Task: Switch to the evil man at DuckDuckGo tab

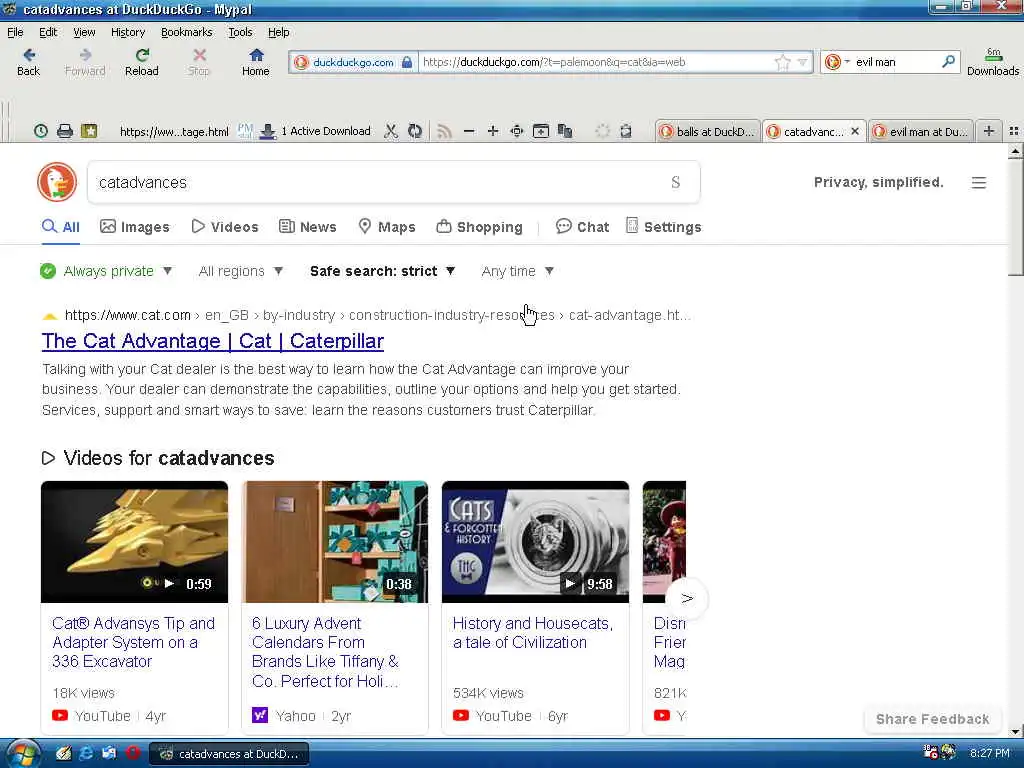Action: click(921, 131)
